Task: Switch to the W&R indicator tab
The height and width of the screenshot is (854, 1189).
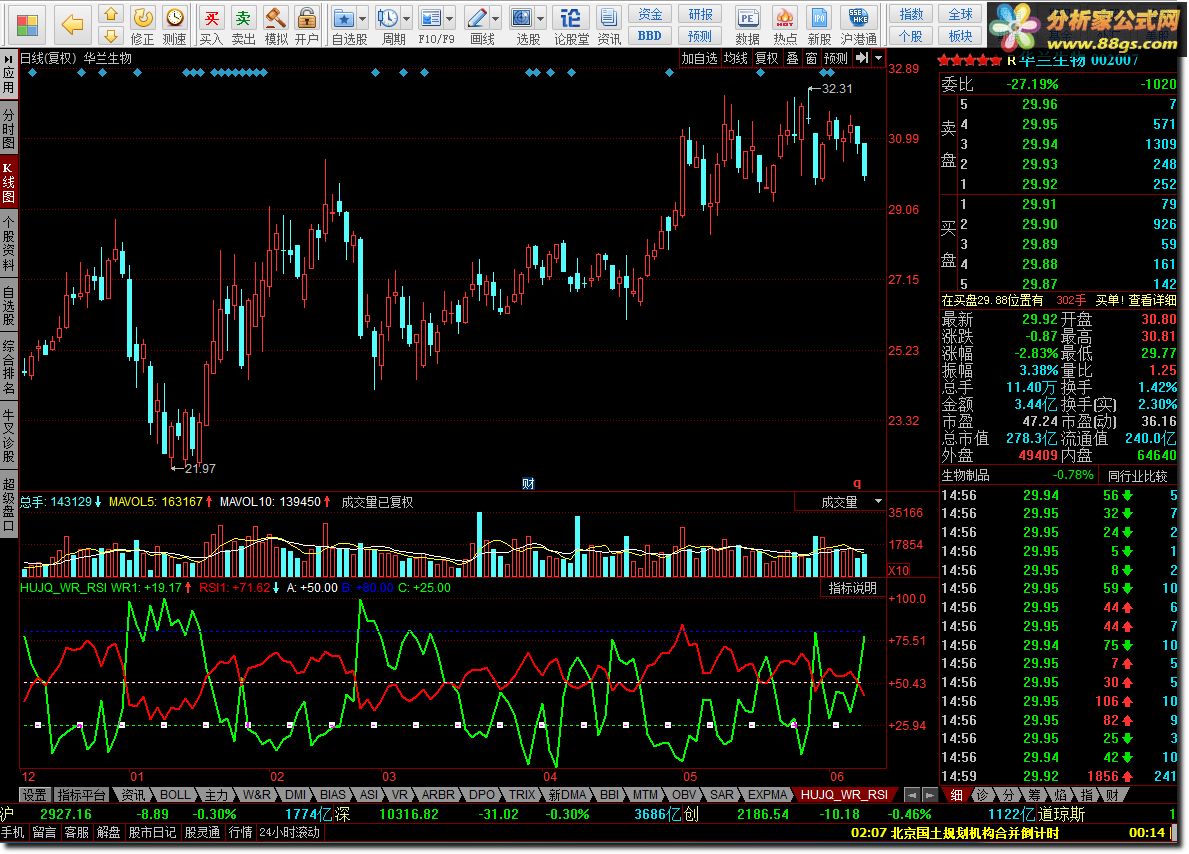Action: pos(256,794)
